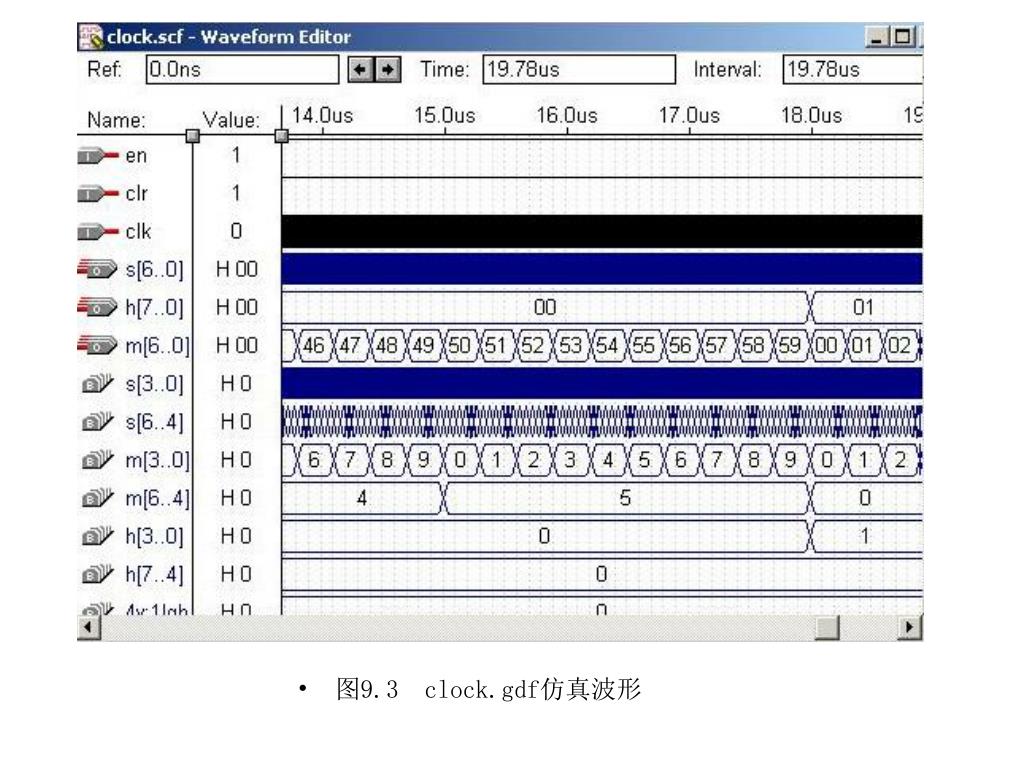Image resolution: width=1024 pixels, height=768 pixels.
Task: Click the Name/Value column divider handle
Action: (x=193, y=136)
